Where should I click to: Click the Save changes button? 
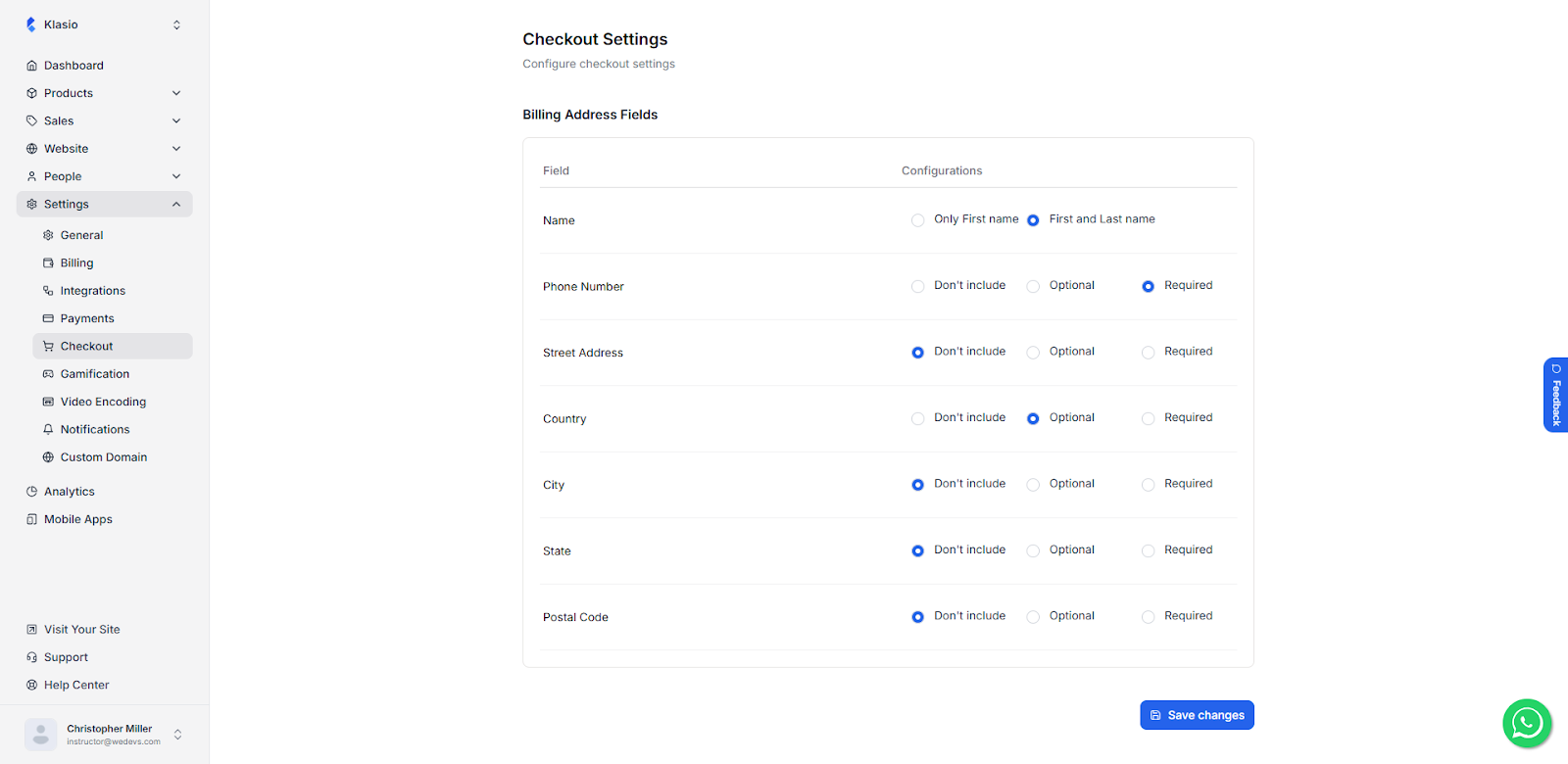point(1197,715)
